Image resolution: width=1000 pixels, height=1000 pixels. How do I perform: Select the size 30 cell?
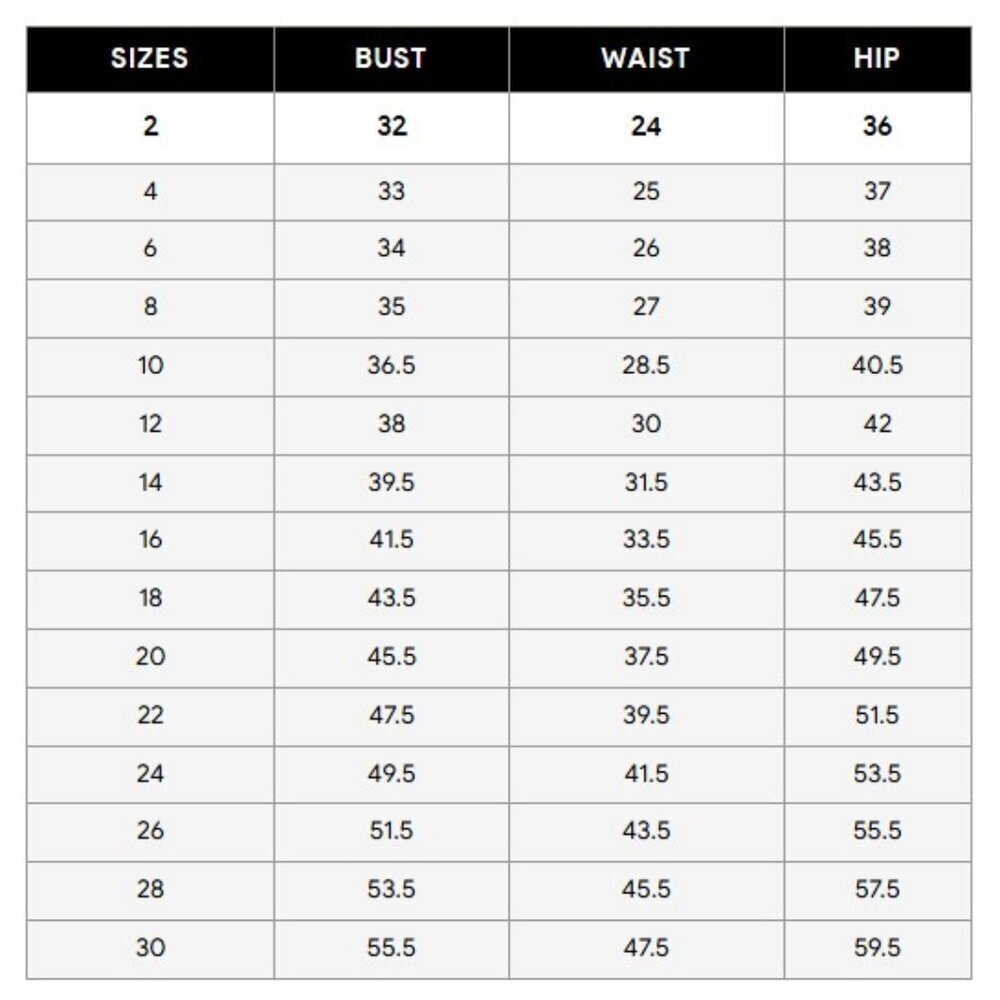click(150, 949)
